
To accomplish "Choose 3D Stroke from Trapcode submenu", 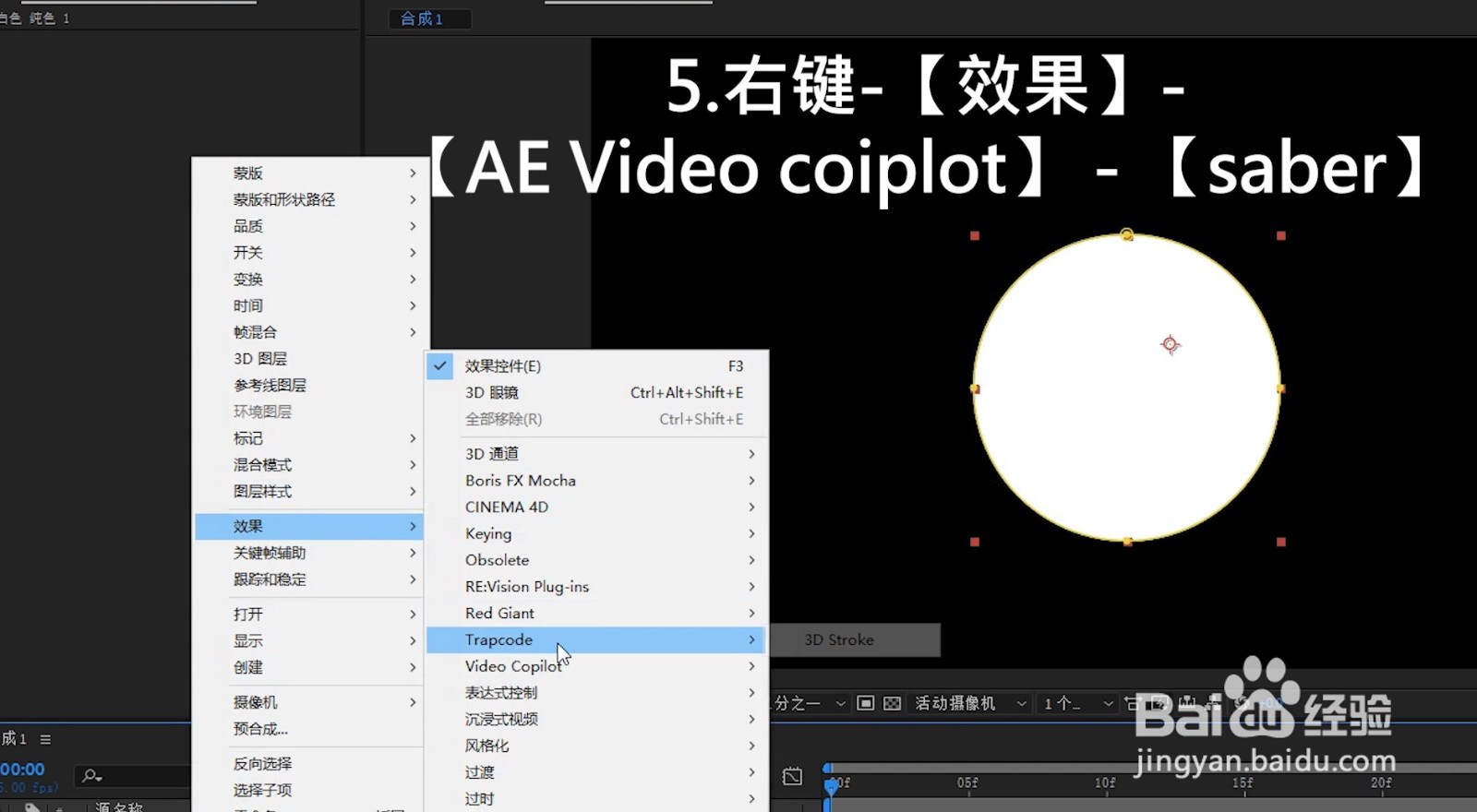I will (x=855, y=639).
